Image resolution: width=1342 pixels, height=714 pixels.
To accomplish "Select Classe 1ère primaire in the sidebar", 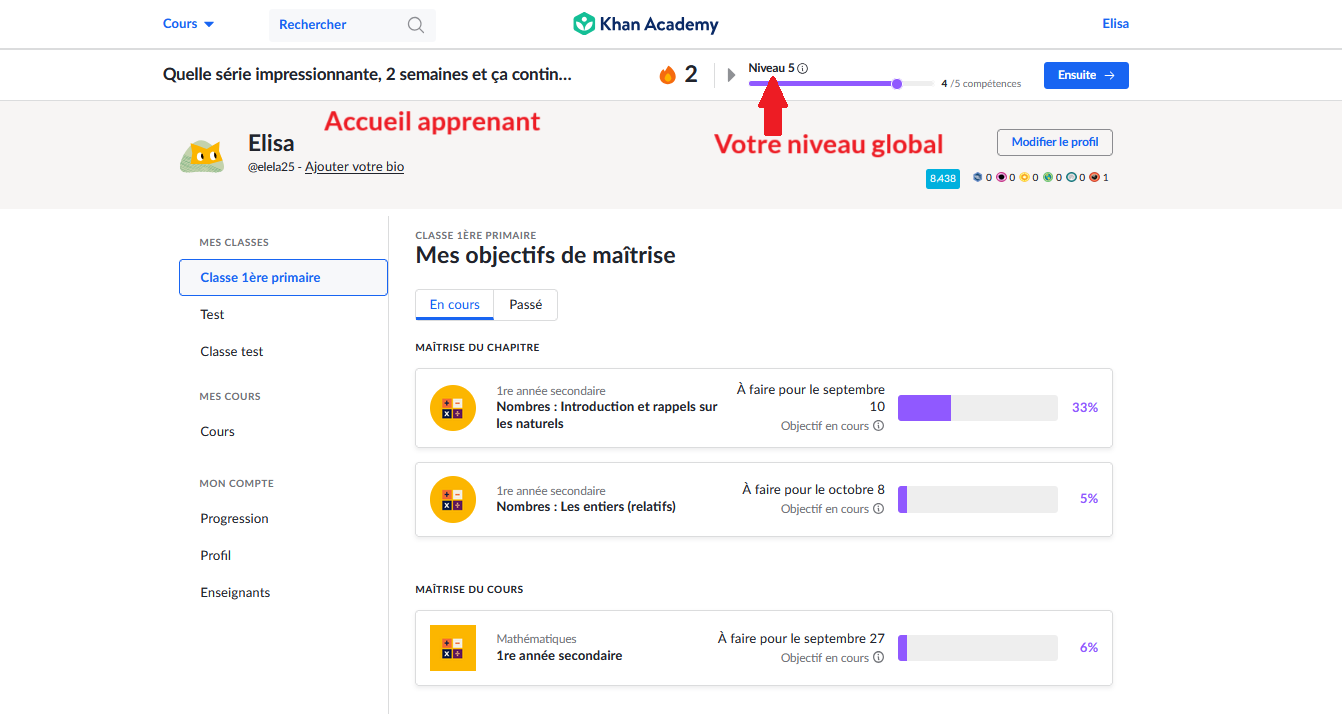I will click(x=283, y=278).
